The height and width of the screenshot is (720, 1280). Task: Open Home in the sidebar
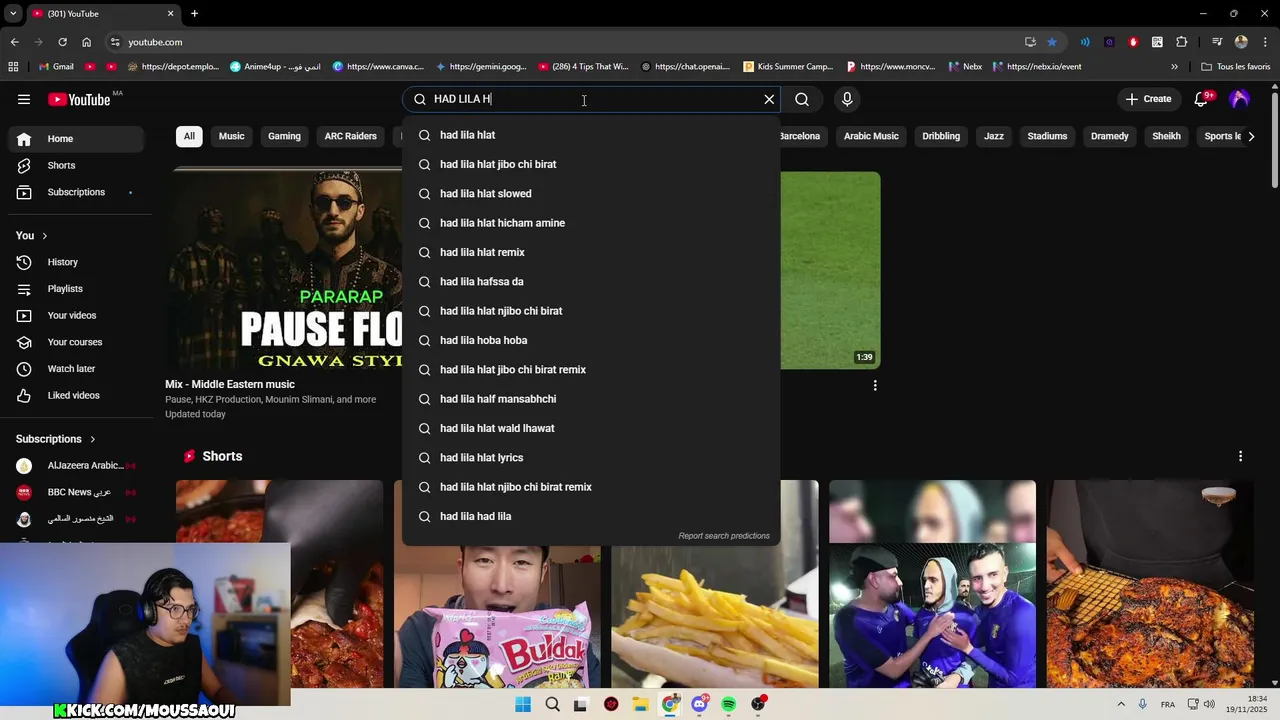pos(78,139)
